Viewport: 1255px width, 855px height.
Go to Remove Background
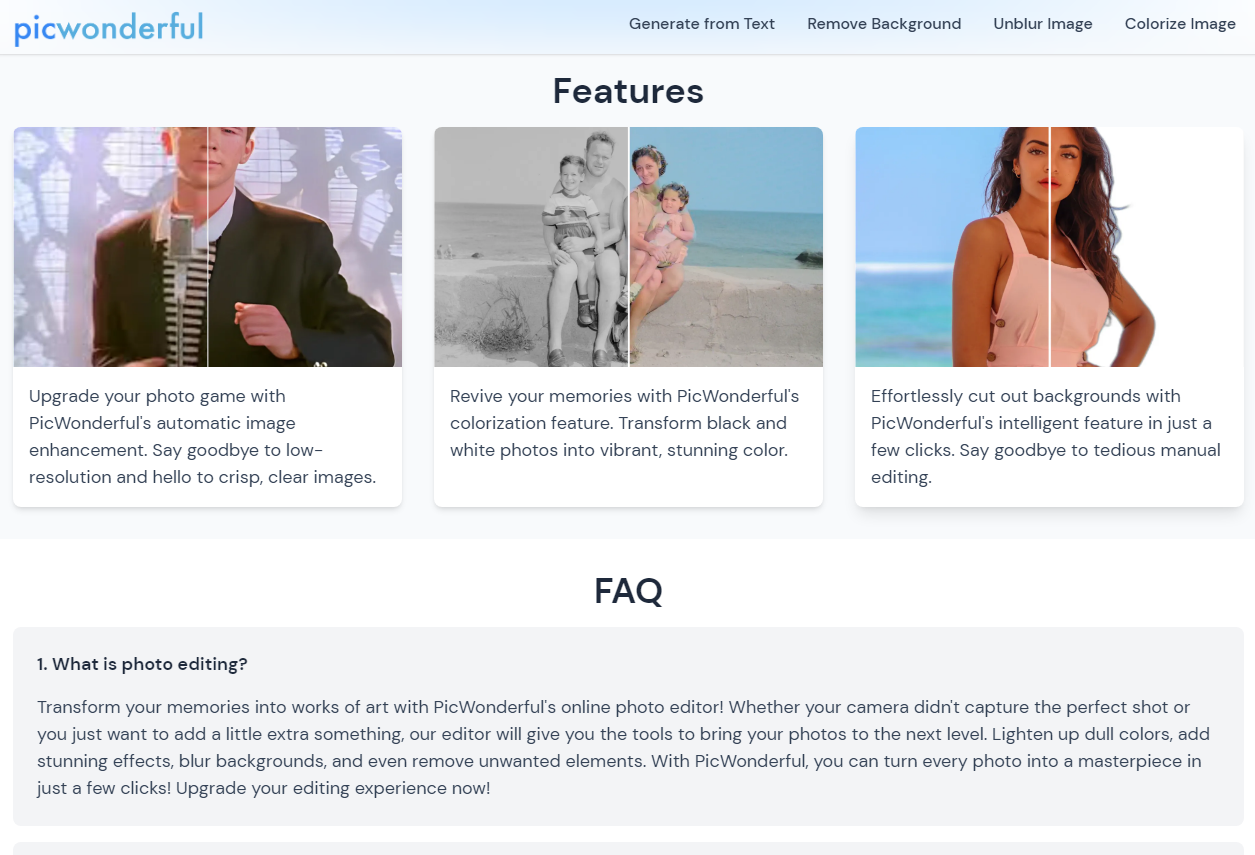884,24
